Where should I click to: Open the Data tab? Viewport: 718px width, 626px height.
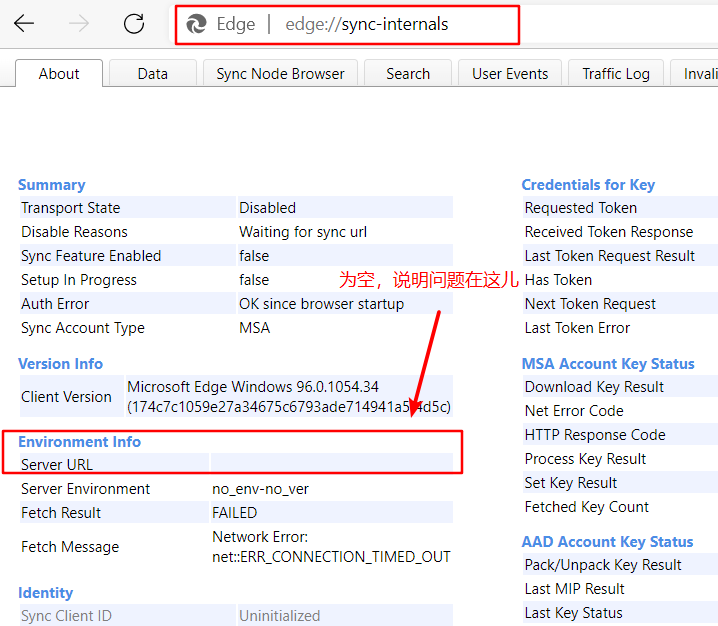(153, 73)
